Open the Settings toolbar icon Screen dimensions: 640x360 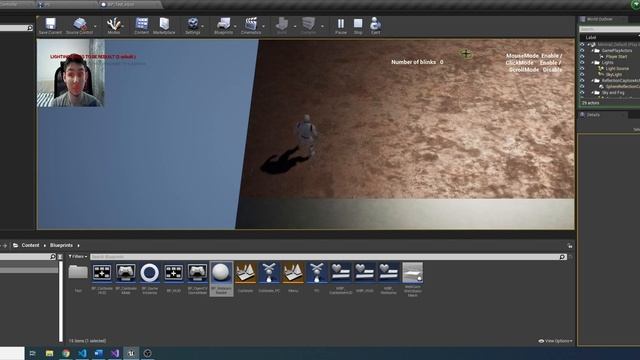(192, 26)
